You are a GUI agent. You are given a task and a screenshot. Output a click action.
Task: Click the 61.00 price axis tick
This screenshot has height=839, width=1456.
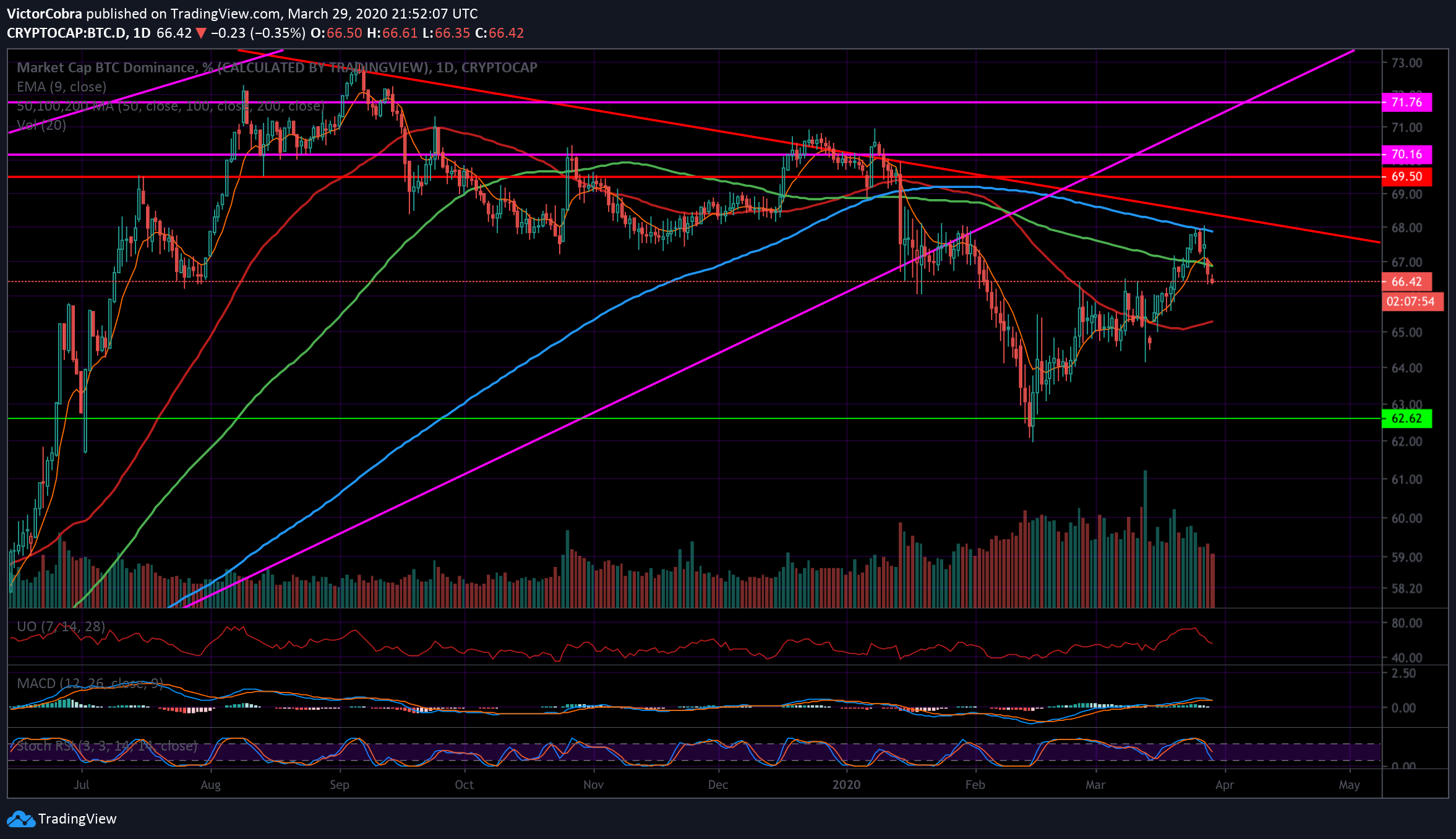(x=1407, y=479)
